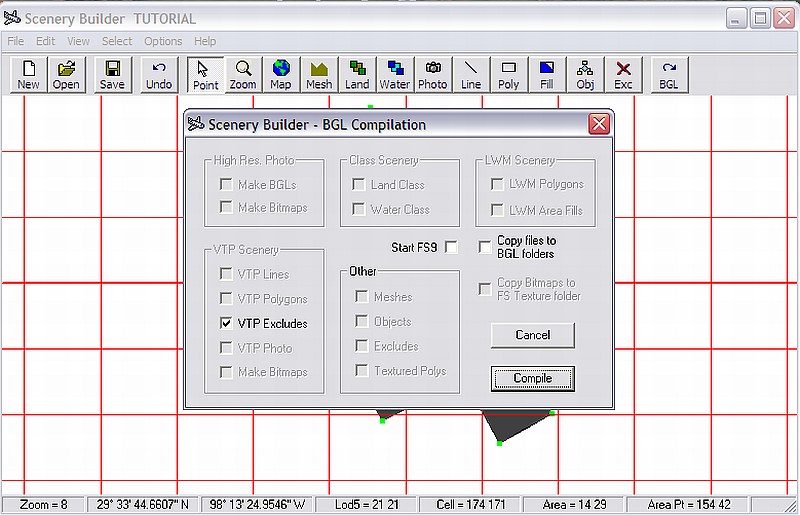This screenshot has width=800, height=515.
Task: Click the New toolbar icon
Action: [29, 75]
